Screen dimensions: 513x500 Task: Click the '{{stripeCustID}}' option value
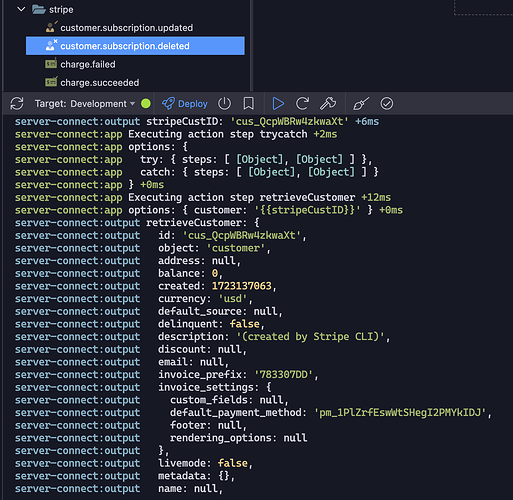[x=307, y=210]
